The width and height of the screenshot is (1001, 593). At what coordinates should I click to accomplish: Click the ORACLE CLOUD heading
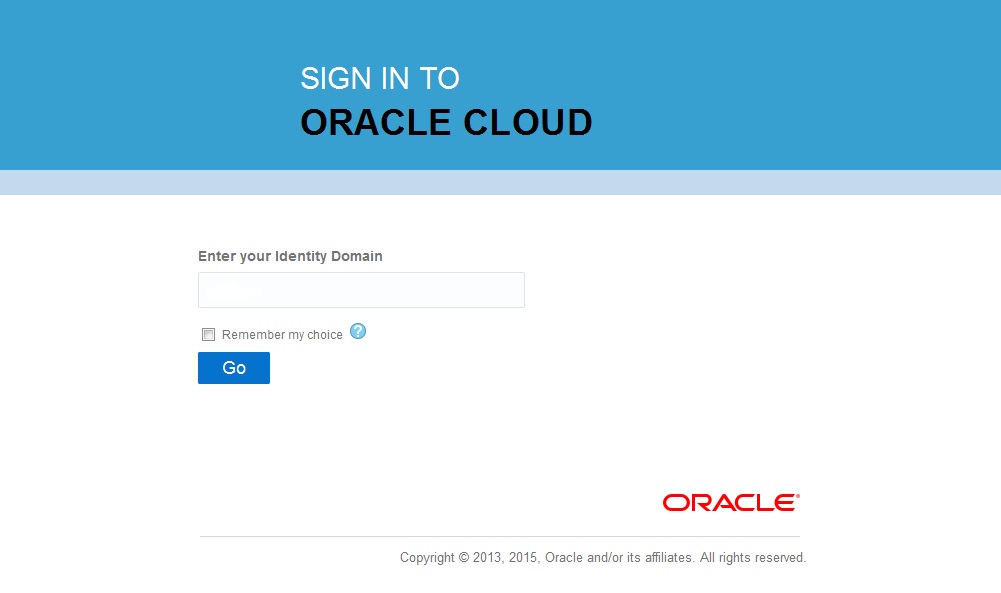446,122
